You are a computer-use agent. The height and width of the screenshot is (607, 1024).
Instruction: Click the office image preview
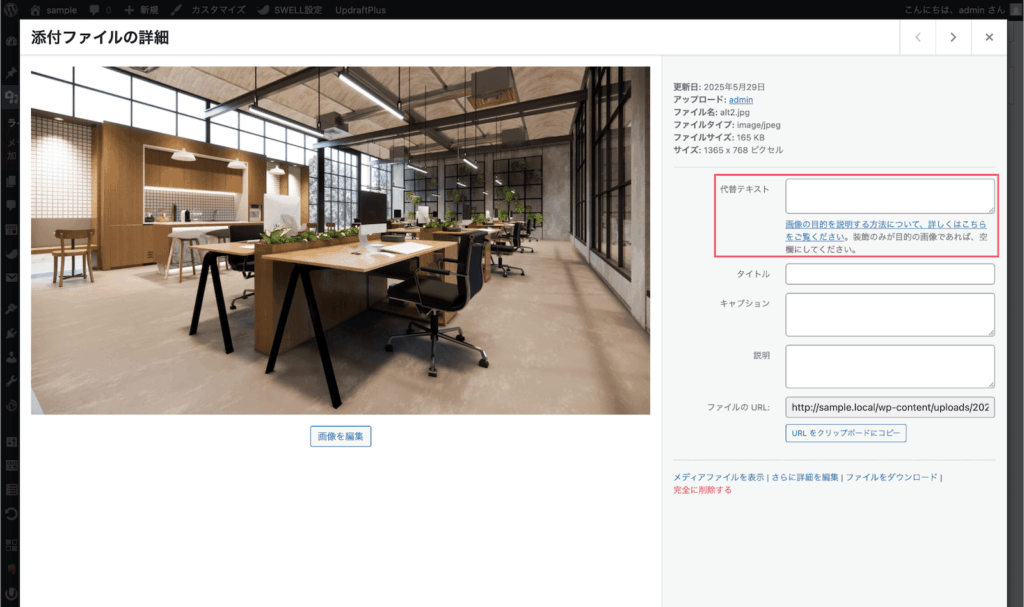point(340,240)
